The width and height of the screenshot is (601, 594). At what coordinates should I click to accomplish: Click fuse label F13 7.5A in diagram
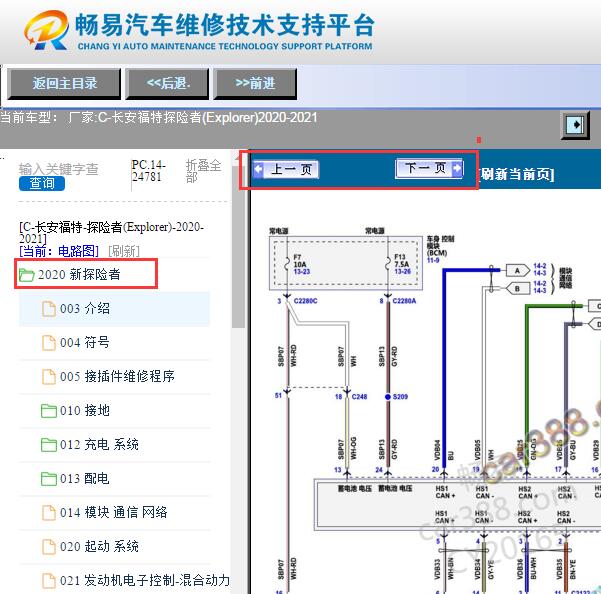click(x=402, y=261)
